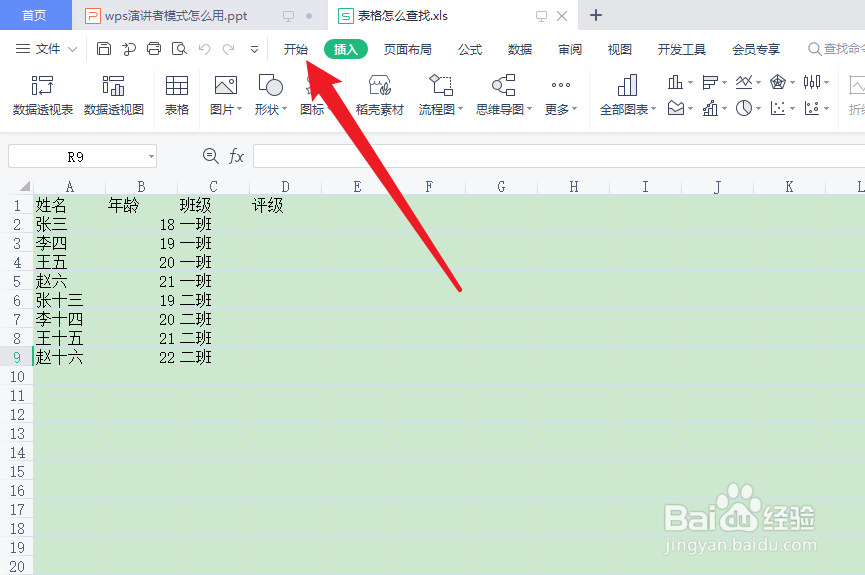Select column H header
This screenshot has width=865, height=575.
pyautogui.click(x=574, y=187)
